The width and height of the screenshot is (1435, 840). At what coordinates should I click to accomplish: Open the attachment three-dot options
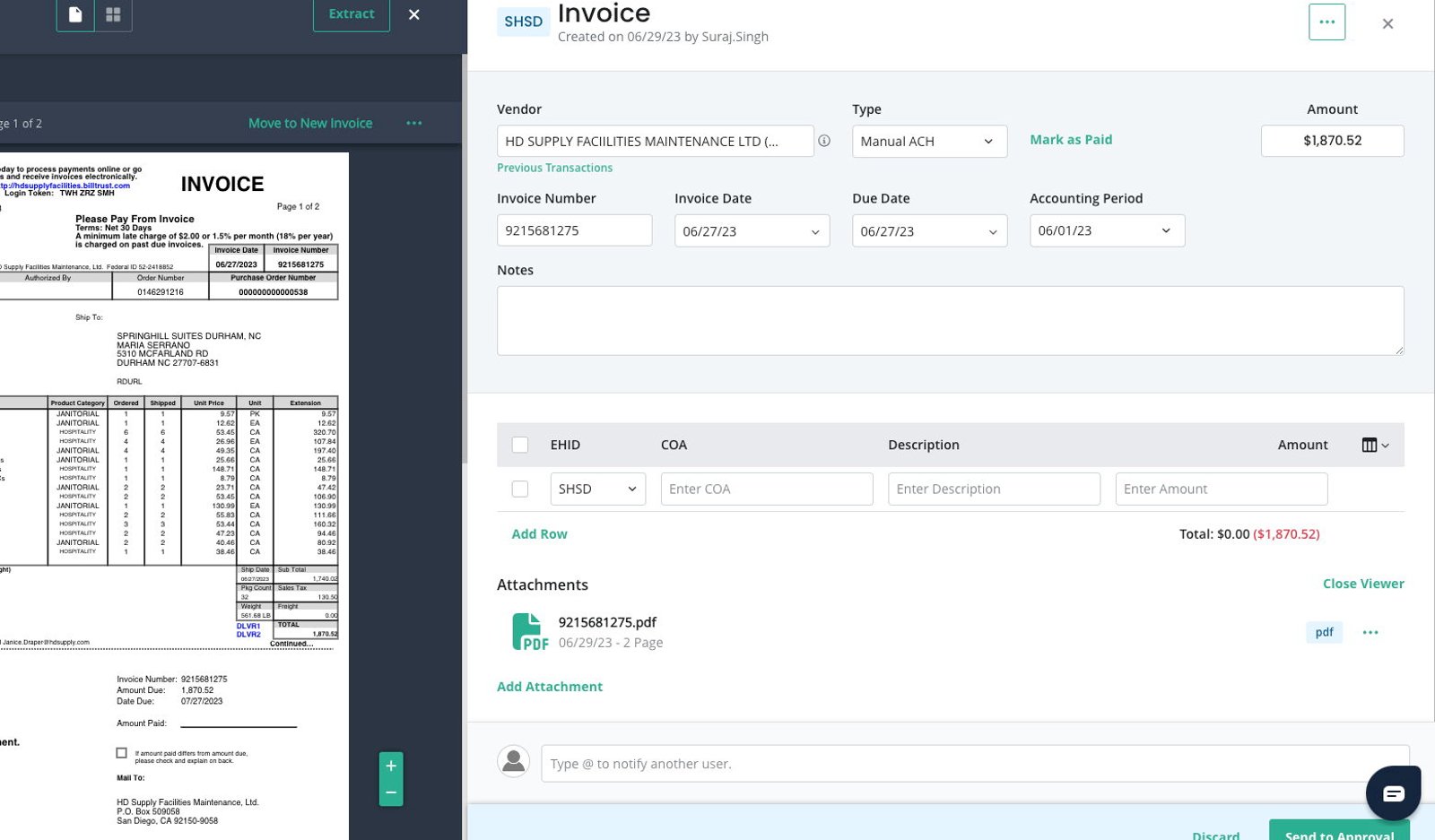(x=1370, y=632)
